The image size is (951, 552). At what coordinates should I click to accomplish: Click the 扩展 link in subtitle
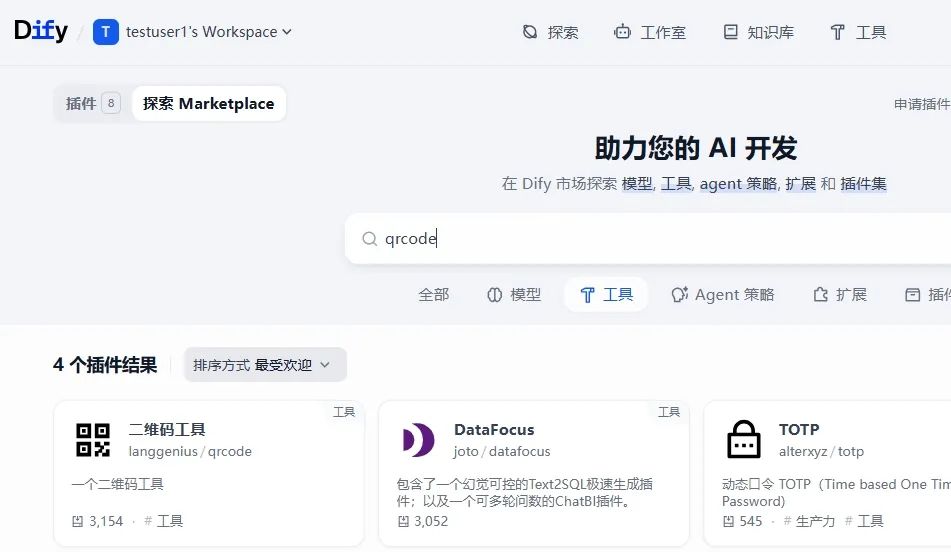tap(800, 184)
